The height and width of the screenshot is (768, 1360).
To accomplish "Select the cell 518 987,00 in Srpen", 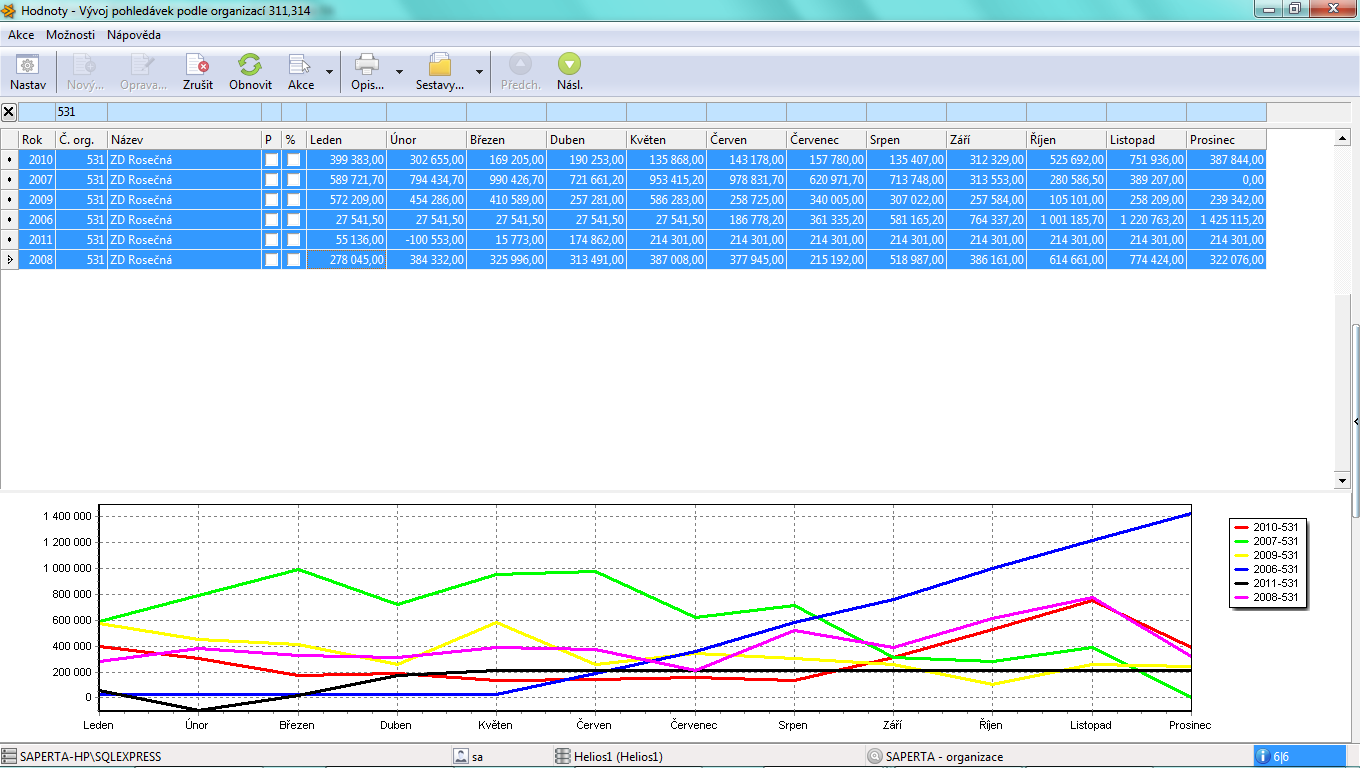I will coord(906,259).
